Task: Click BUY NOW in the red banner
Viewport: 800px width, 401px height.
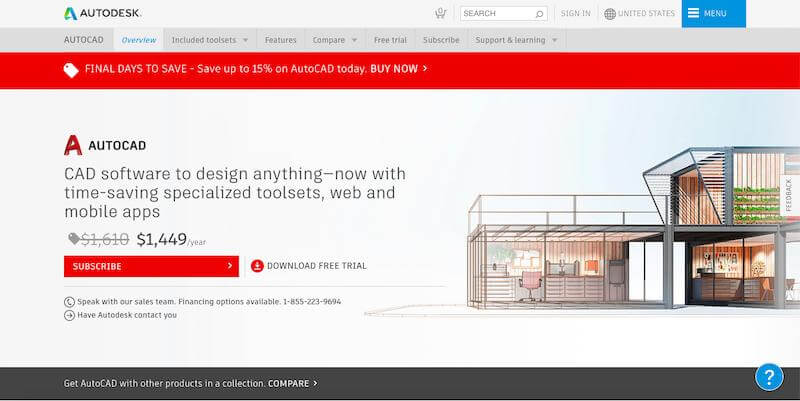Action: coord(394,69)
